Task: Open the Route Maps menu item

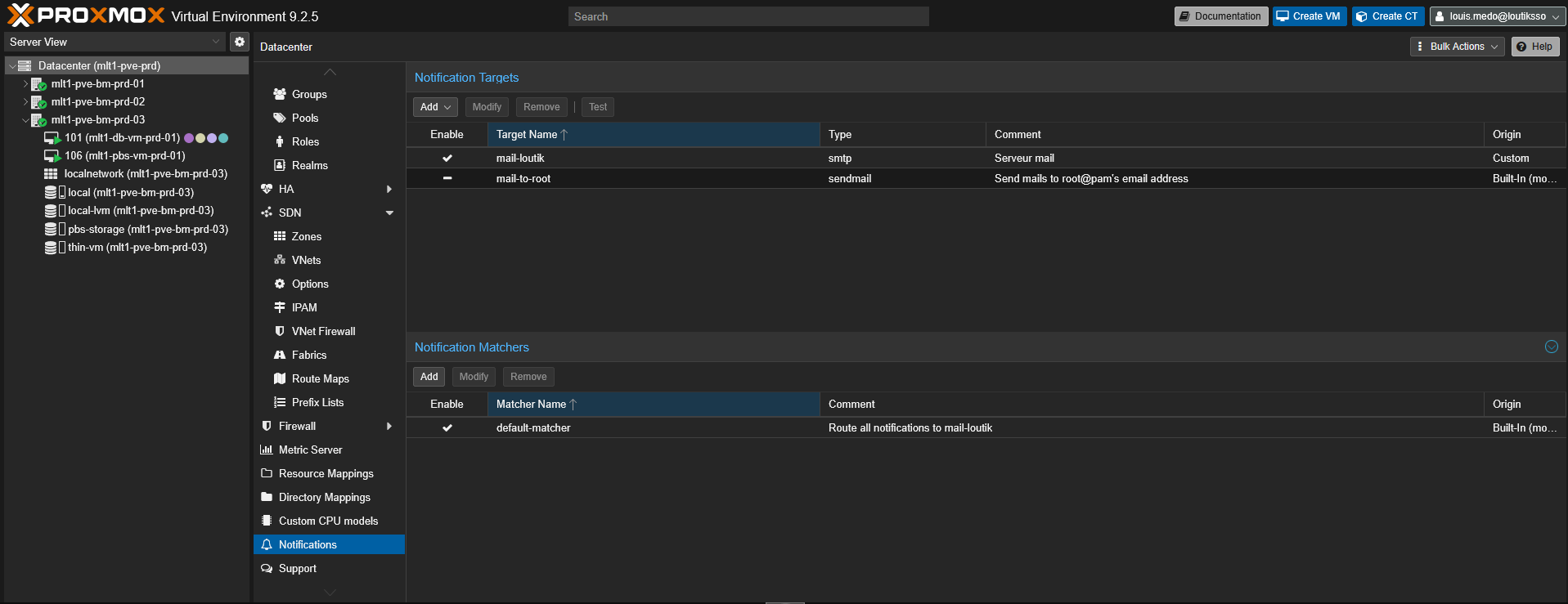Action: (330, 378)
